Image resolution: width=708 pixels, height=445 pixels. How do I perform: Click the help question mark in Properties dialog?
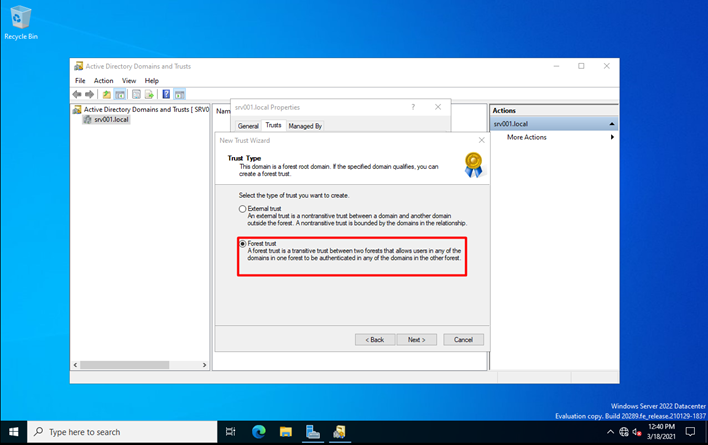[x=413, y=107]
